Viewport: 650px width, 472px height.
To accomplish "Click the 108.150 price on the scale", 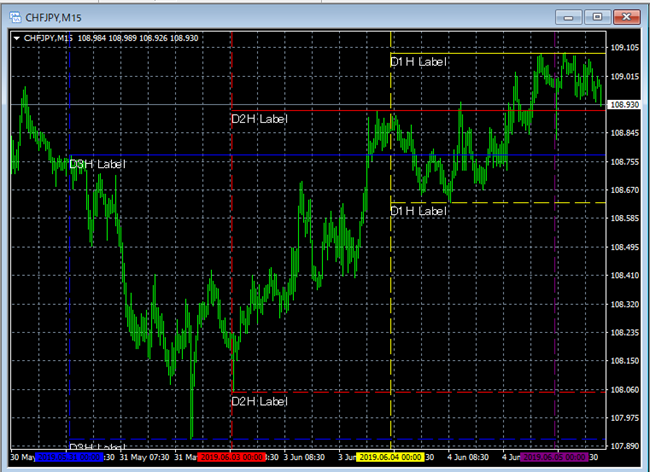I will (x=625, y=361).
